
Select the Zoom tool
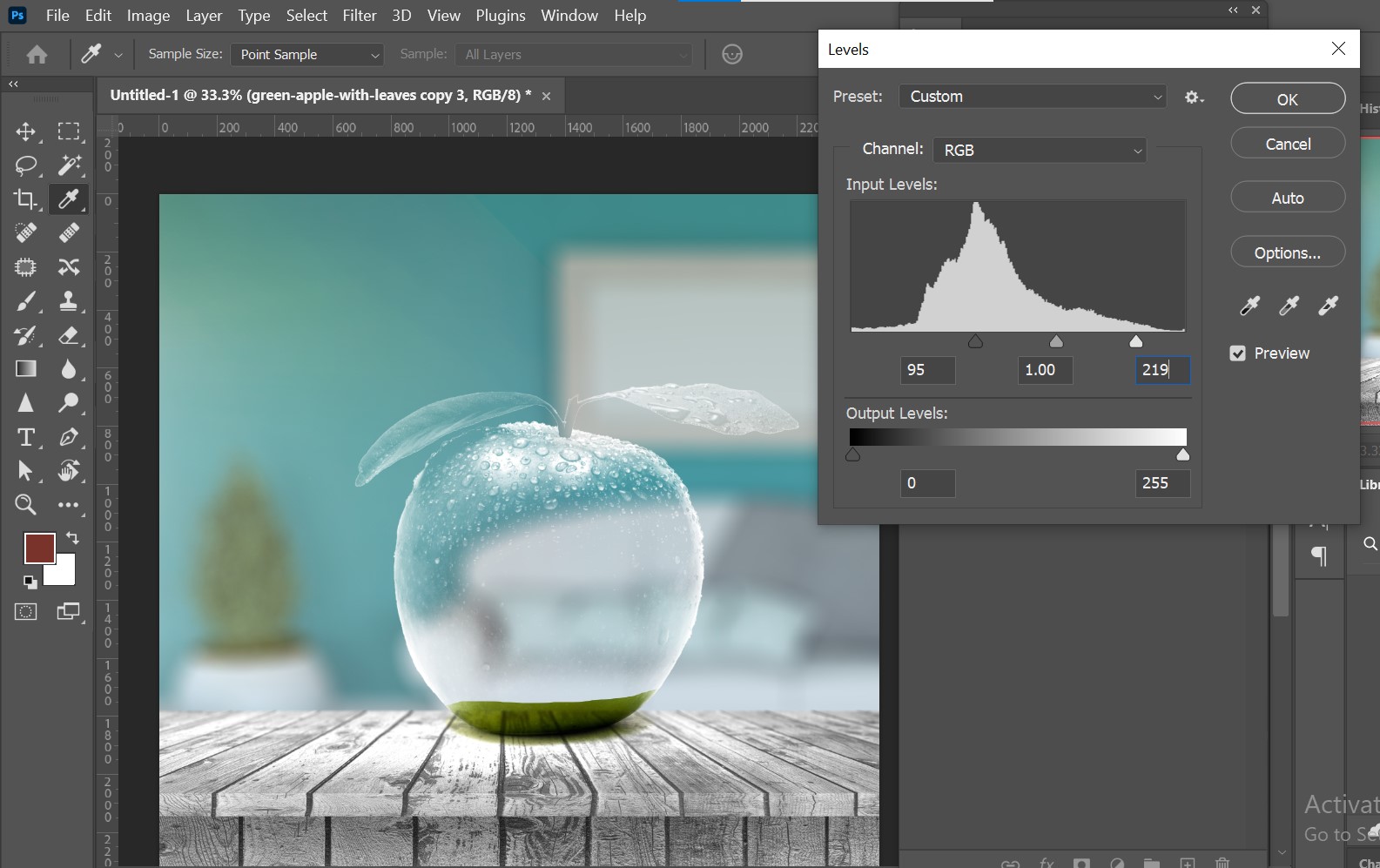click(26, 505)
